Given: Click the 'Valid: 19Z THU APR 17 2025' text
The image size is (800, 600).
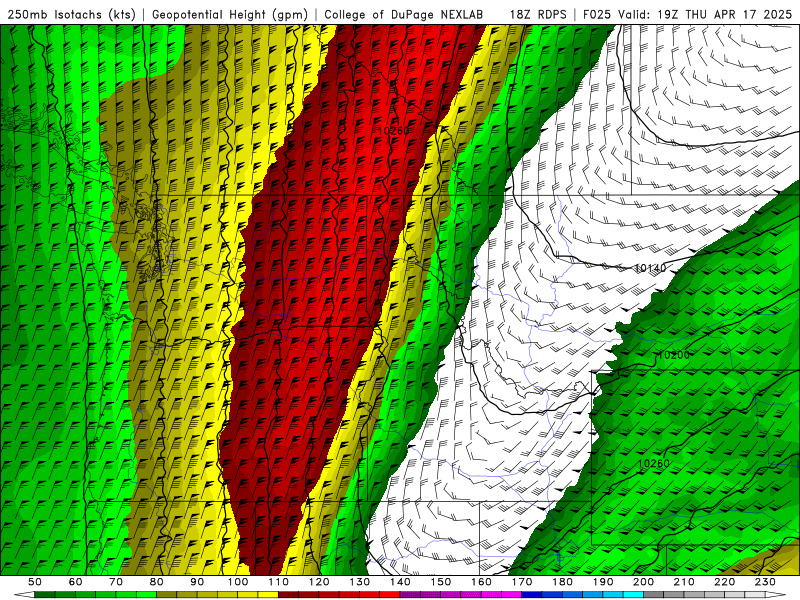Looking at the screenshot, I should [706, 15].
